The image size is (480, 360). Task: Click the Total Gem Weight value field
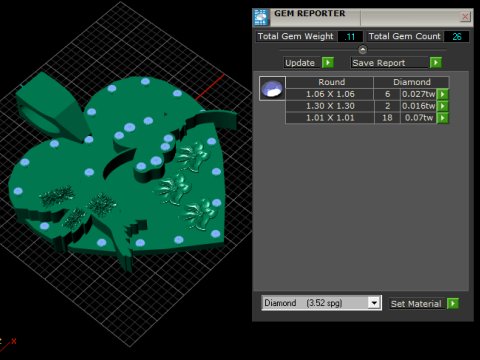click(x=350, y=36)
